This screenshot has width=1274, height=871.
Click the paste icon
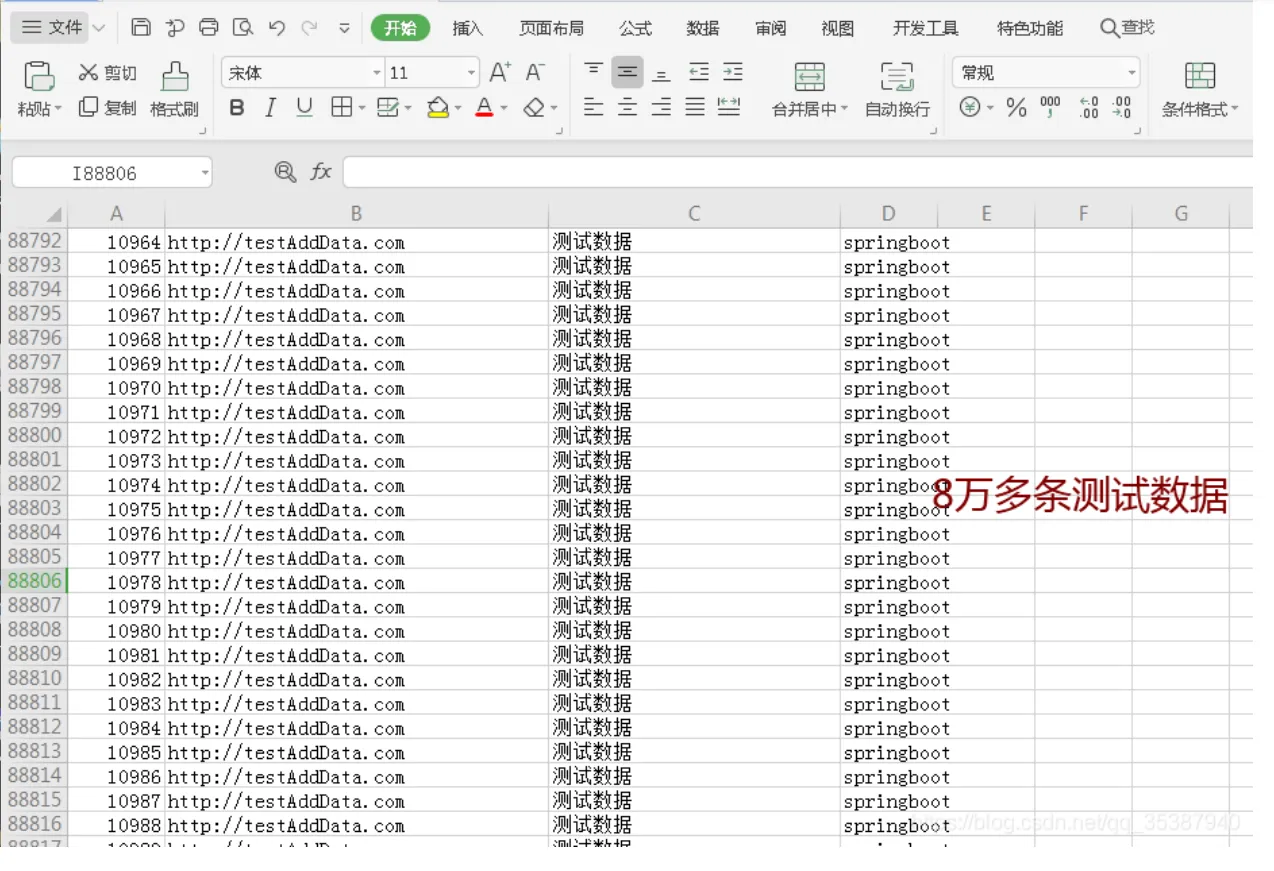click(x=39, y=76)
